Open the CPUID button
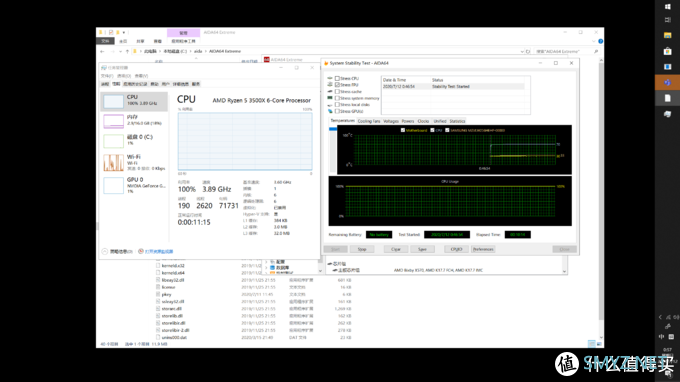Image resolution: width=680 pixels, height=382 pixels. click(456, 249)
